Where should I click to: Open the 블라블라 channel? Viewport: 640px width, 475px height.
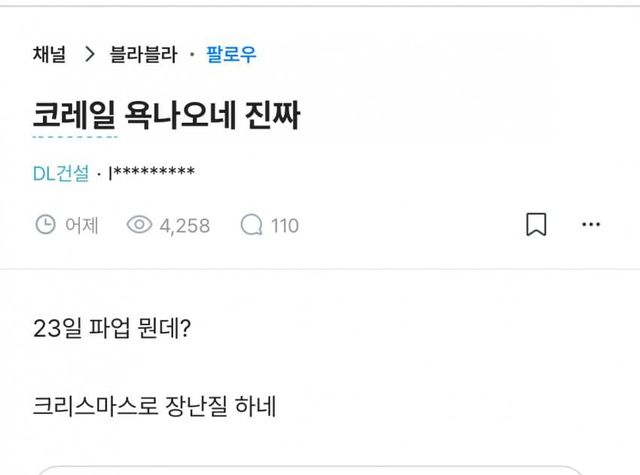point(143,55)
